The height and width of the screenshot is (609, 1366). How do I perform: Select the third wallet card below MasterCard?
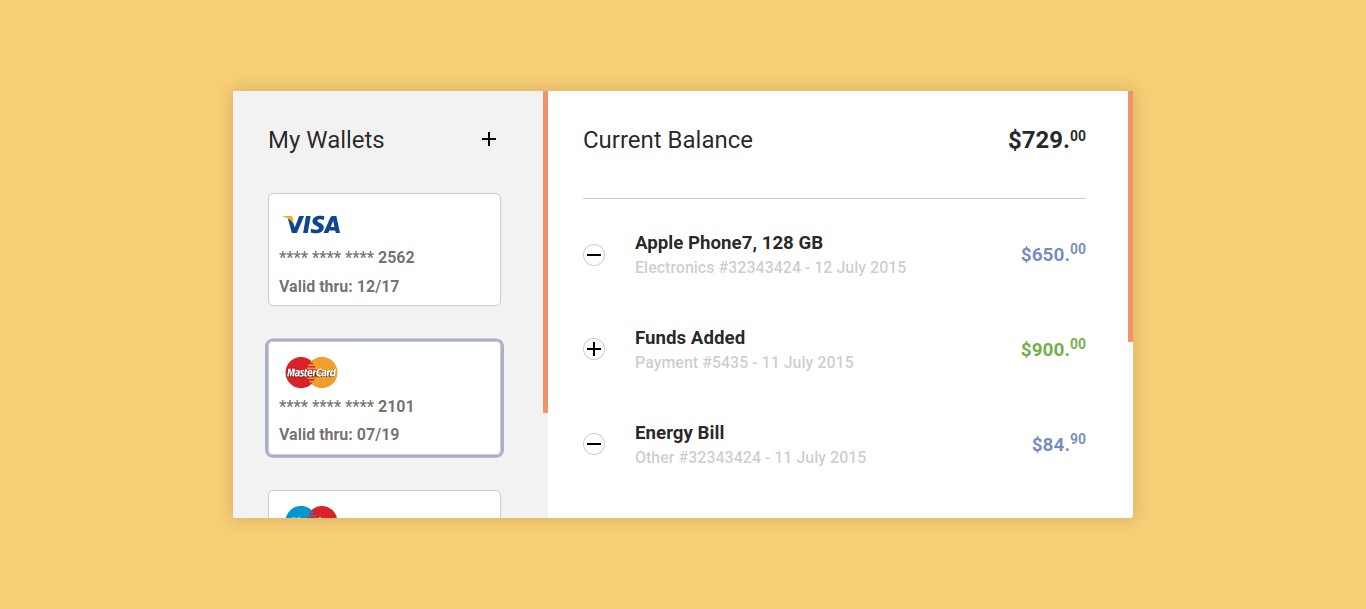pyautogui.click(x=384, y=505)
